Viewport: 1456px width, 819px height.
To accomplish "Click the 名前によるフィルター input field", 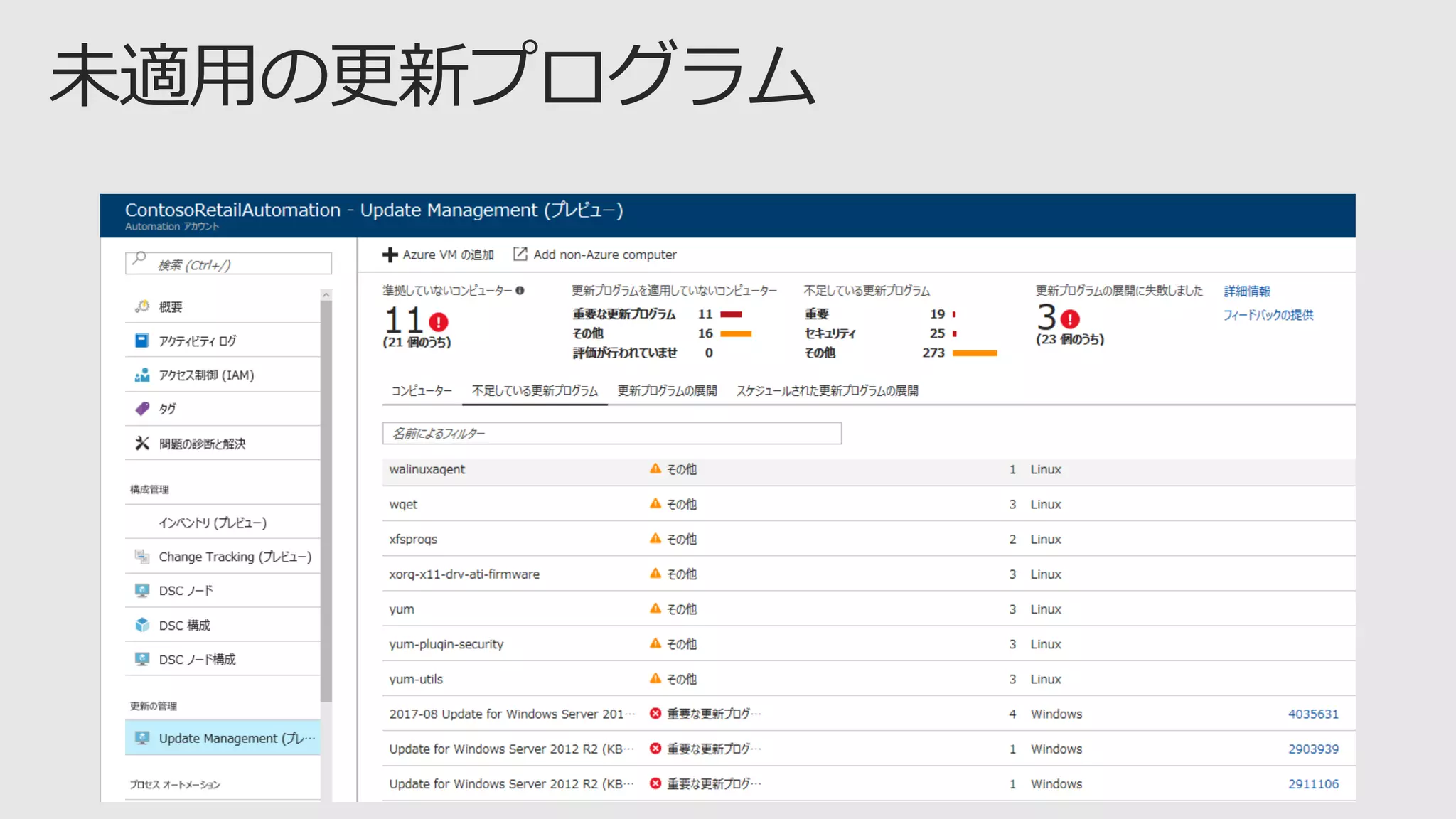I will pyautogui.click(x=611, y=434).
